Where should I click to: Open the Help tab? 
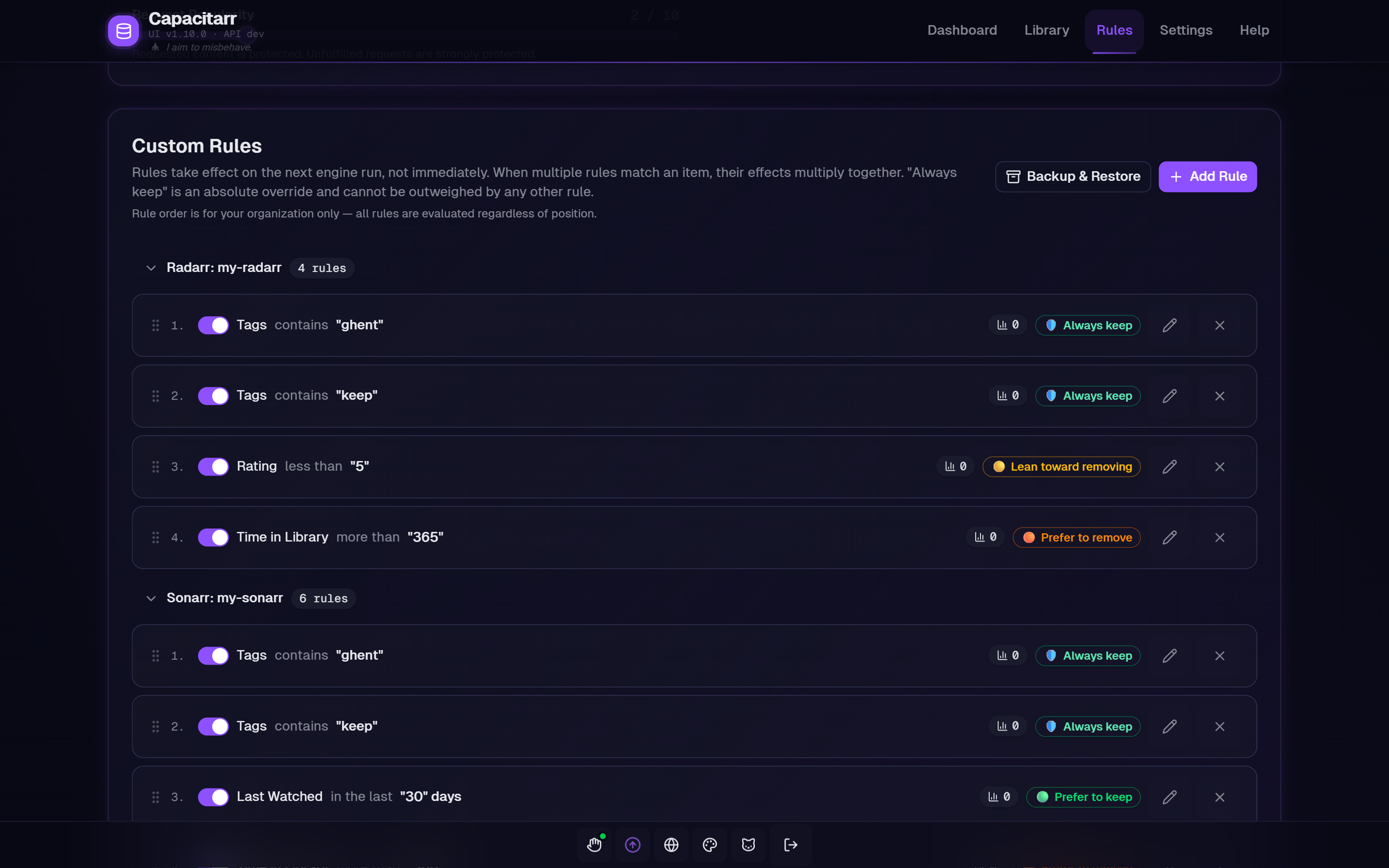[1254, 30]
